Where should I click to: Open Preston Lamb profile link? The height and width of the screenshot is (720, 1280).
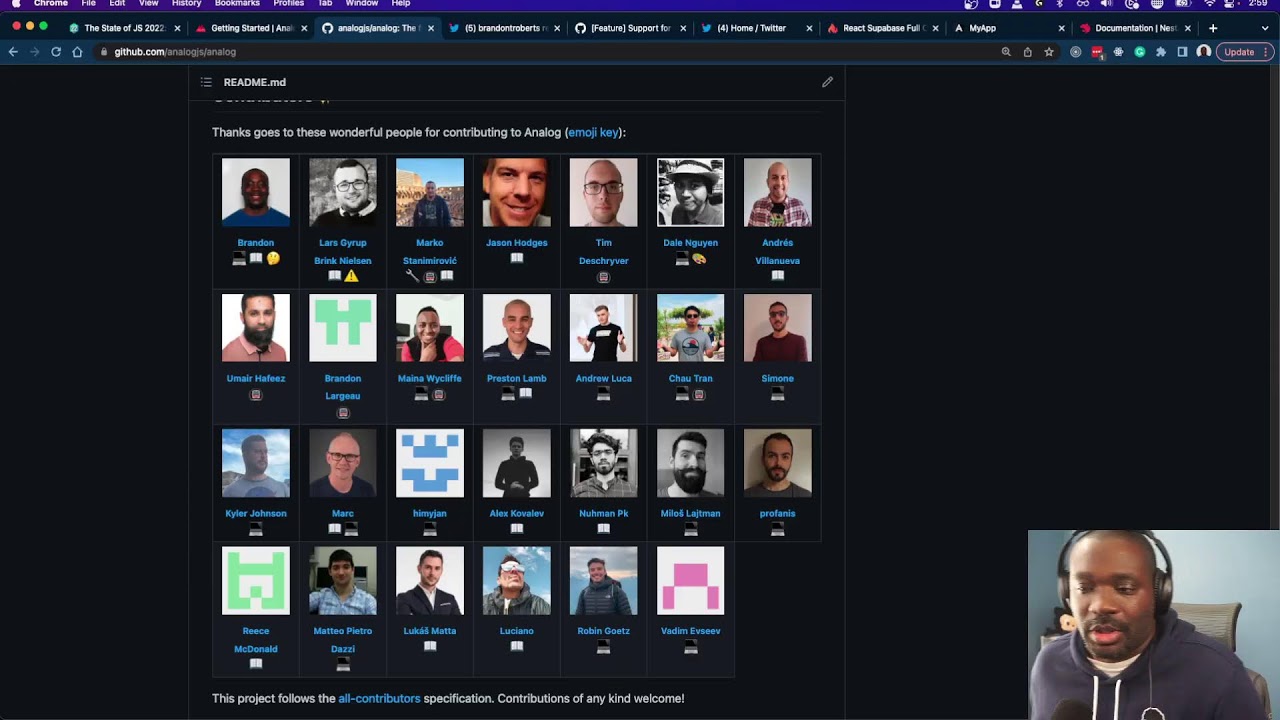coord(517,379)
